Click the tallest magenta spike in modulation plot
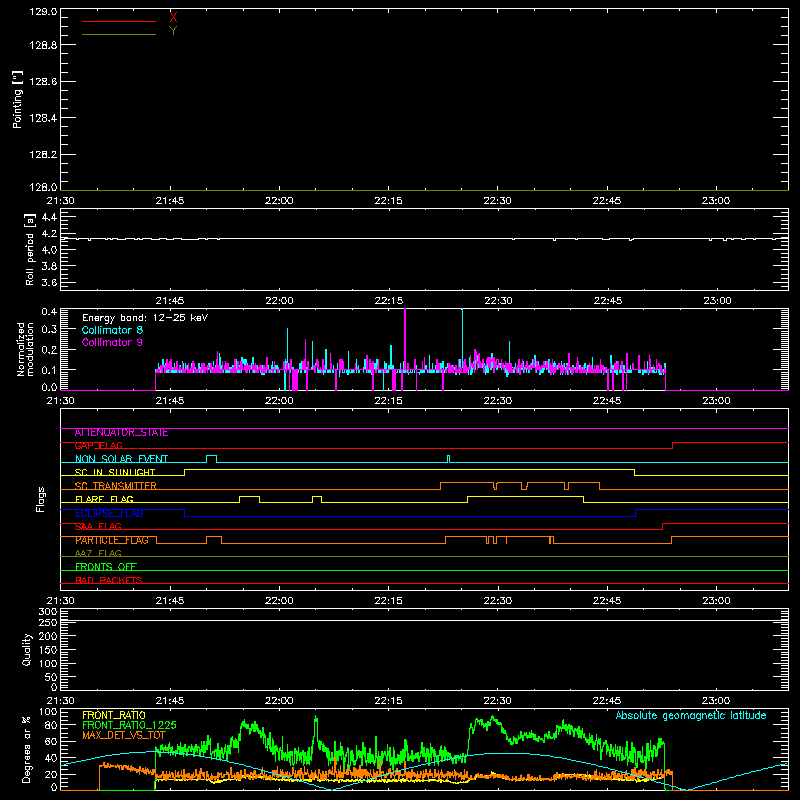The height and width of the screenshot is (800, 800). click(x=405, y=339)
